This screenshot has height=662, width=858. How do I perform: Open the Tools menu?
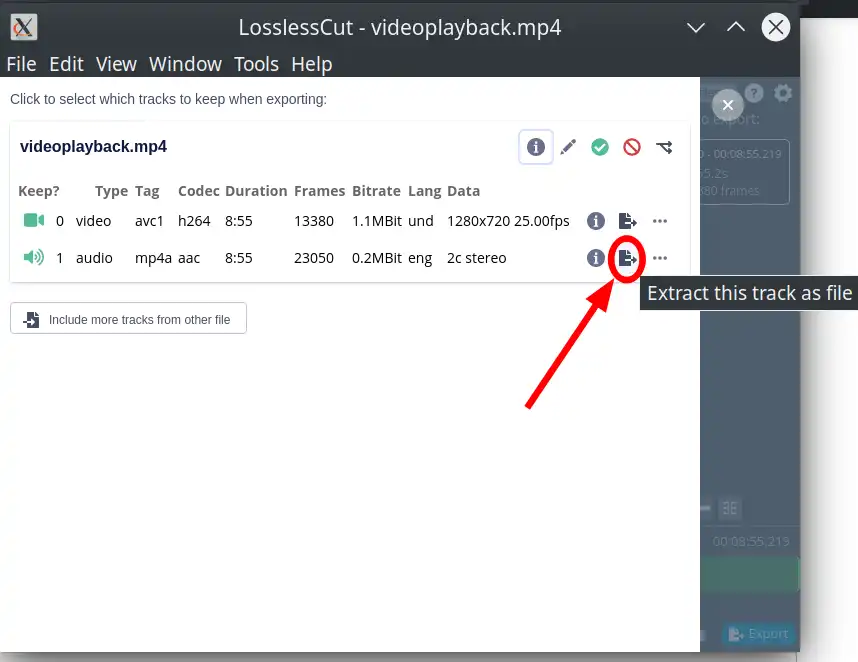(256, 64)
